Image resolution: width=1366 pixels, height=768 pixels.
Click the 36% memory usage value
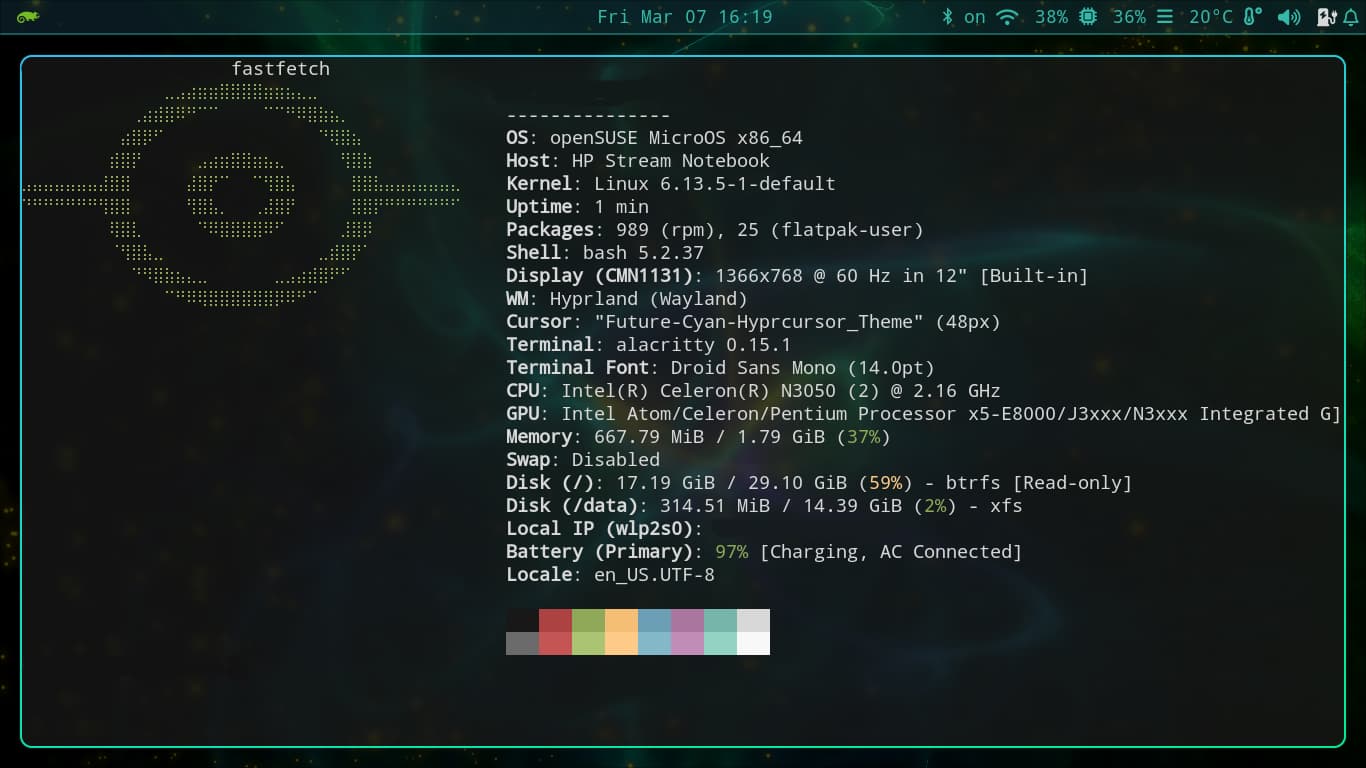(1129, 17)
